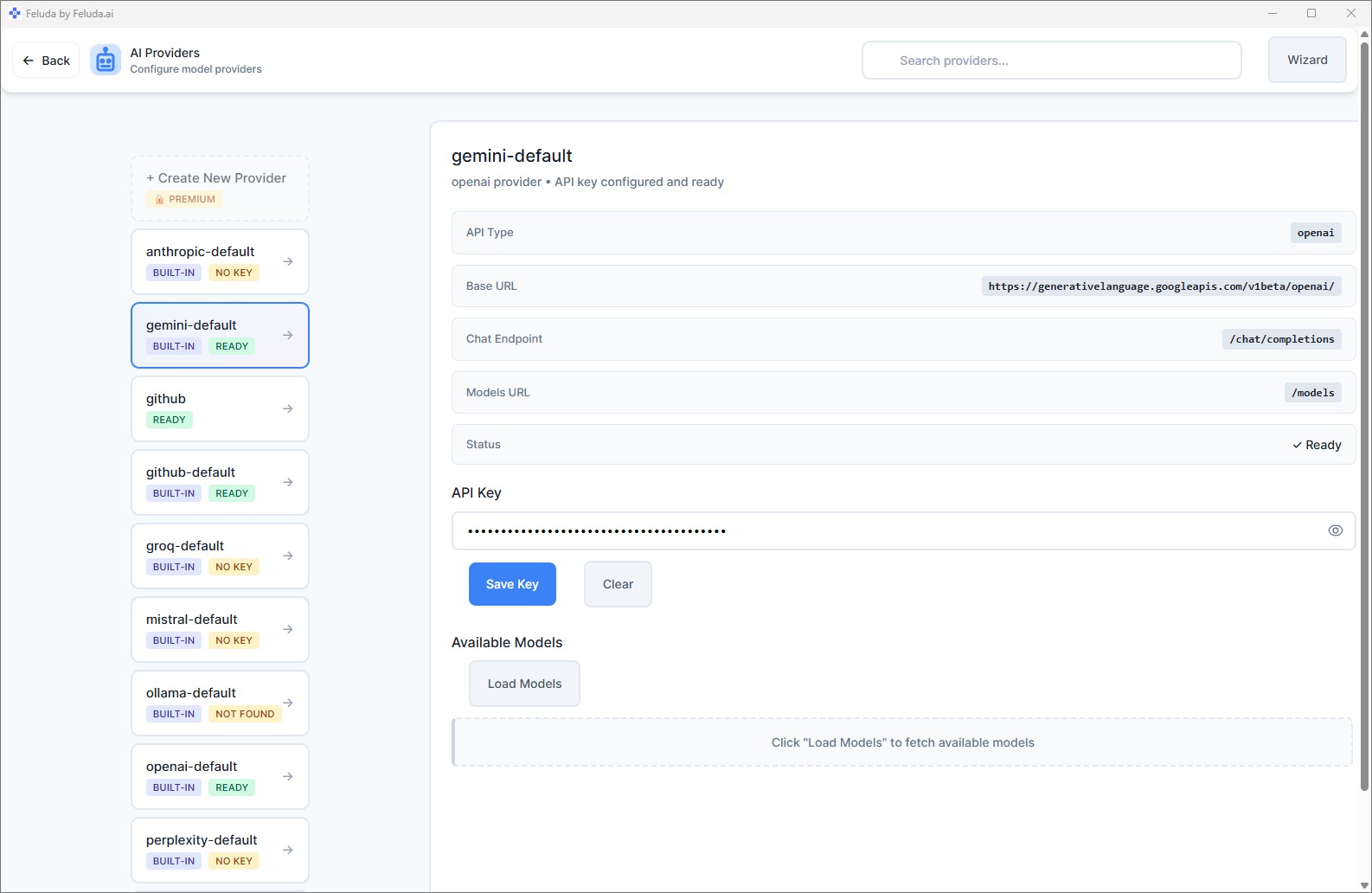Click the arrow on perplexity-default card
The image size is (1372, 893).
288,850
